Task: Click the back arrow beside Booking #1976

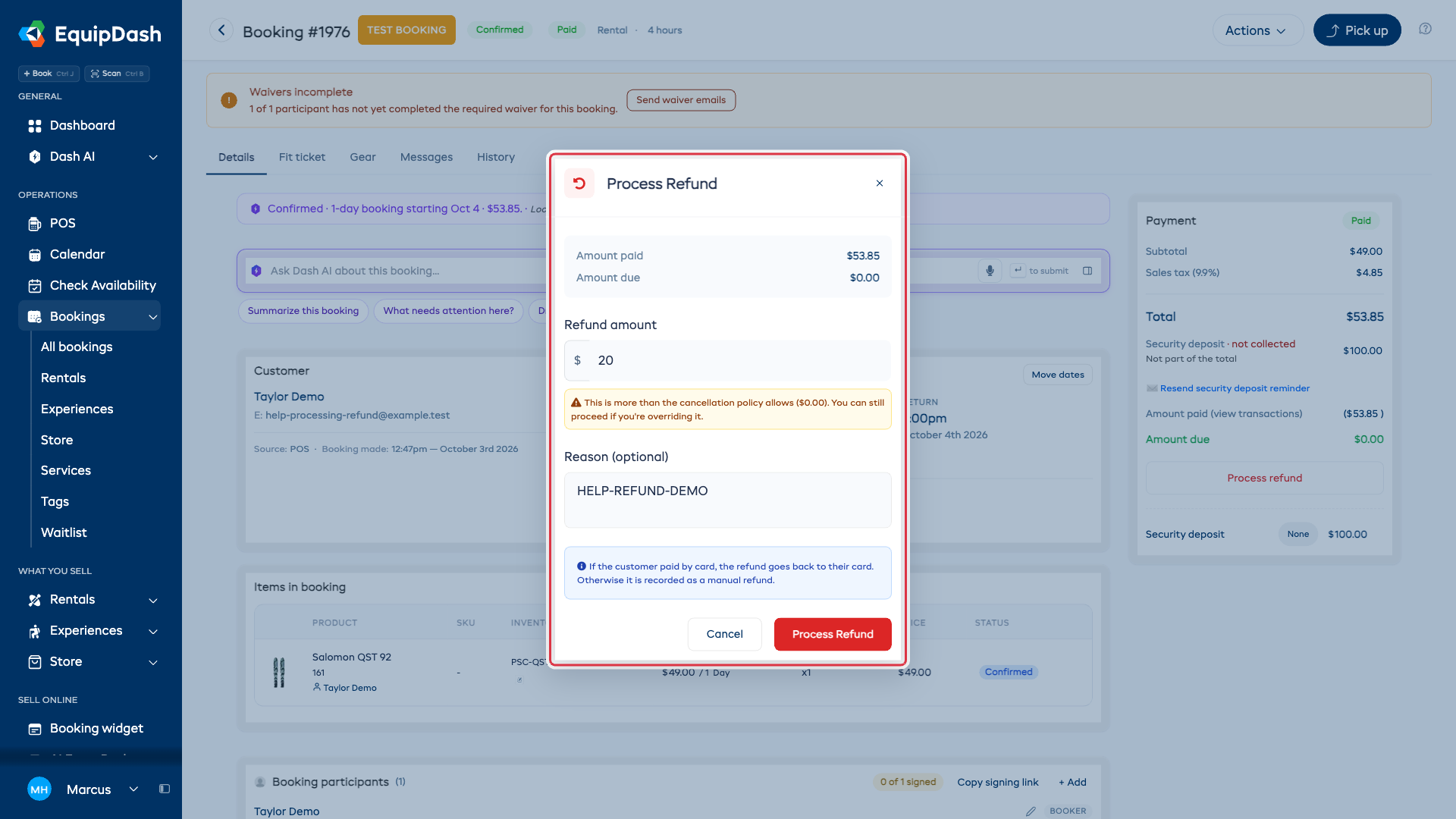Action: [x=221, y=30]
